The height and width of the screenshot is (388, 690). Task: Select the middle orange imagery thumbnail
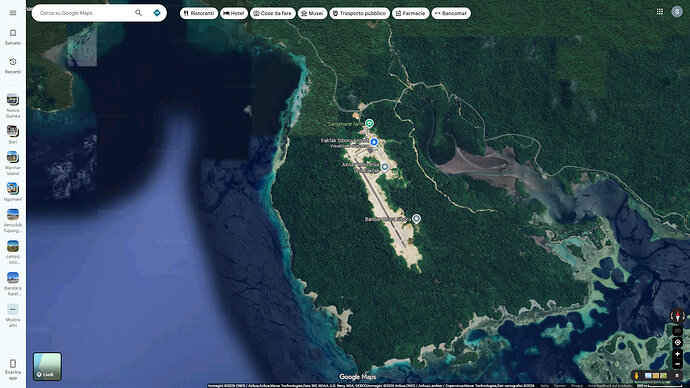tap(656, 376)
